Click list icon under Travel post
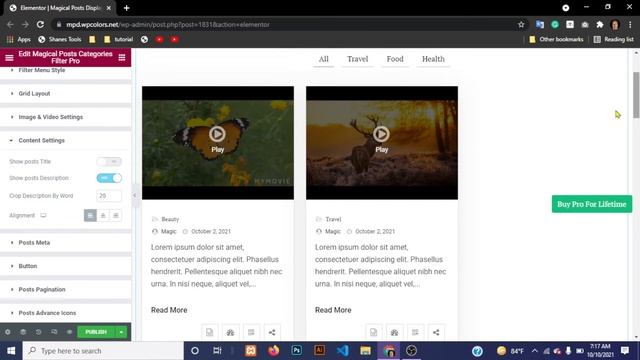The image size is (640, 360). tap(415, 332)
